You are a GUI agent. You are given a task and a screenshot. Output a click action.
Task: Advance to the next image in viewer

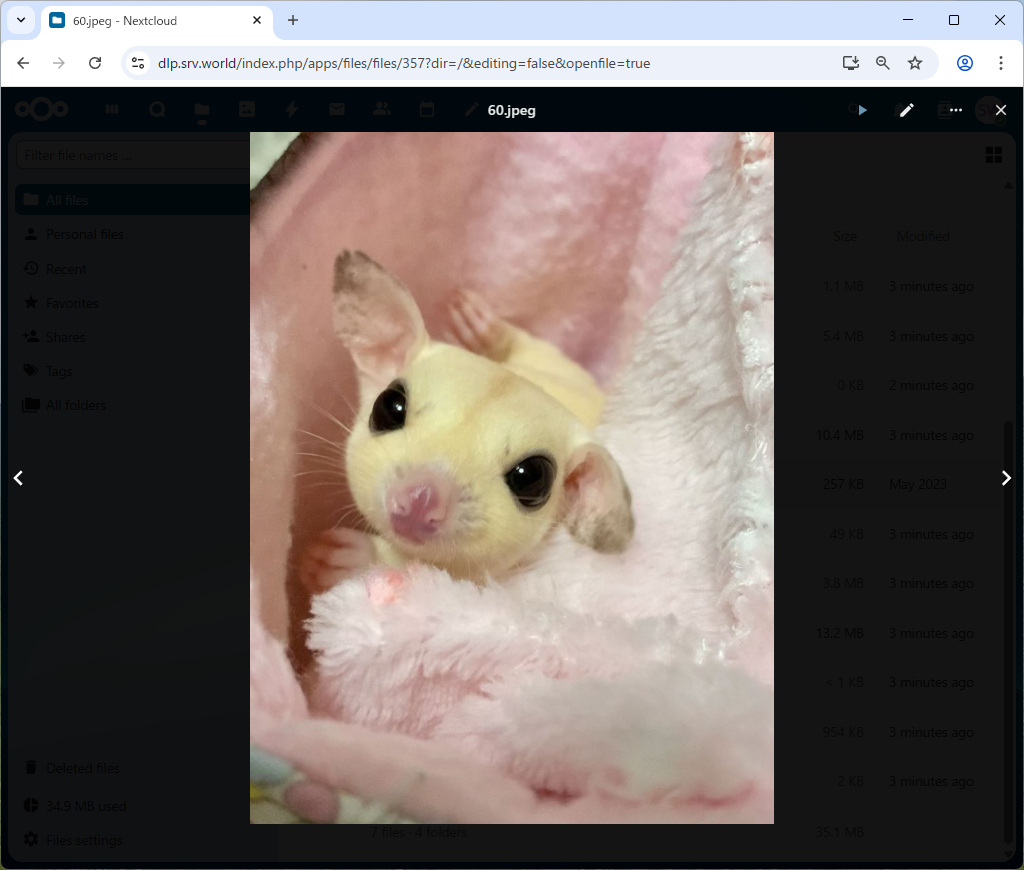click(1006, 478)
